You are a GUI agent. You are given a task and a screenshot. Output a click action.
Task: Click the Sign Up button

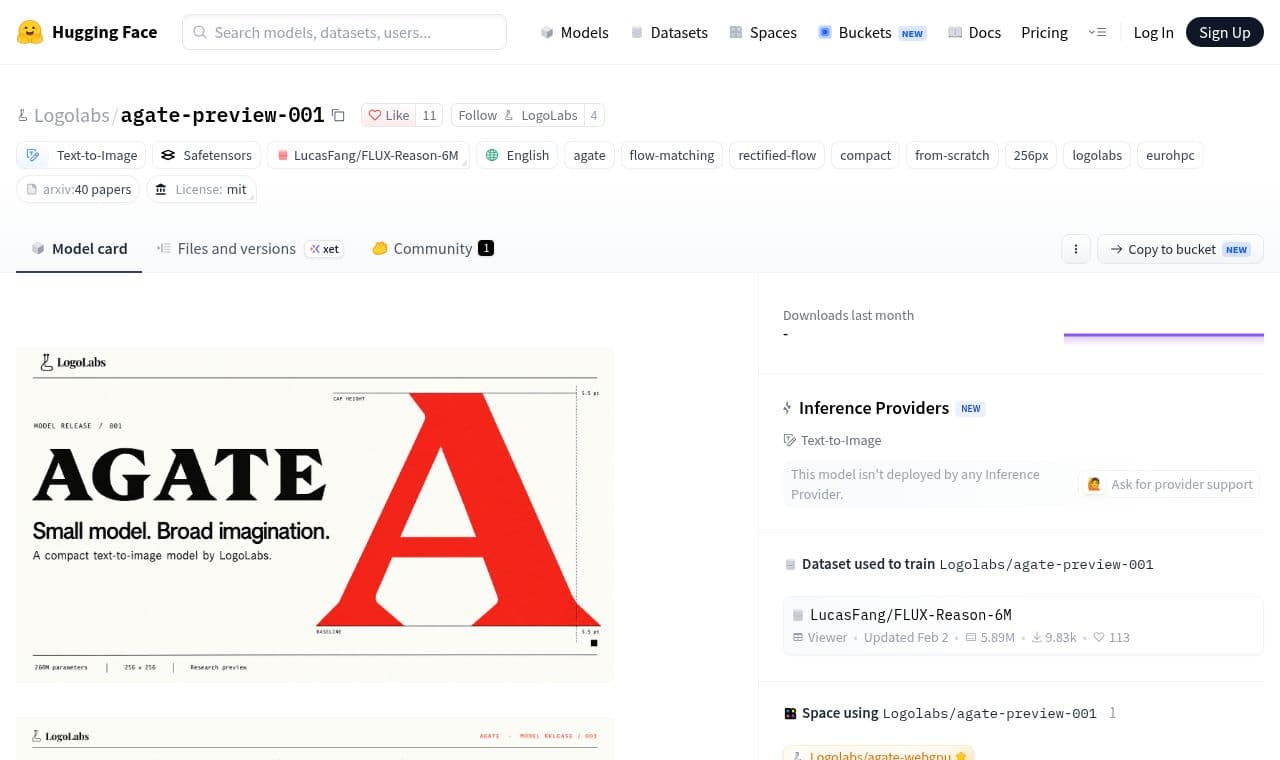[x=1225, y=32]
